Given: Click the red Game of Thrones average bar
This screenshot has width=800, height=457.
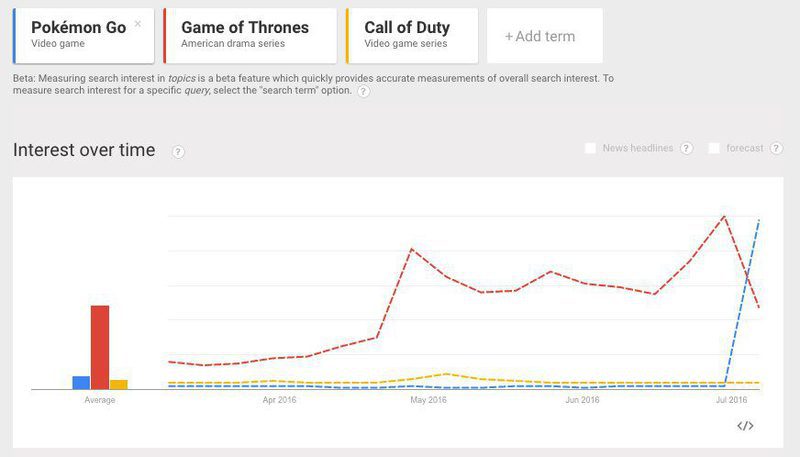Looking at the screenshot, I should tap(100, 347).
